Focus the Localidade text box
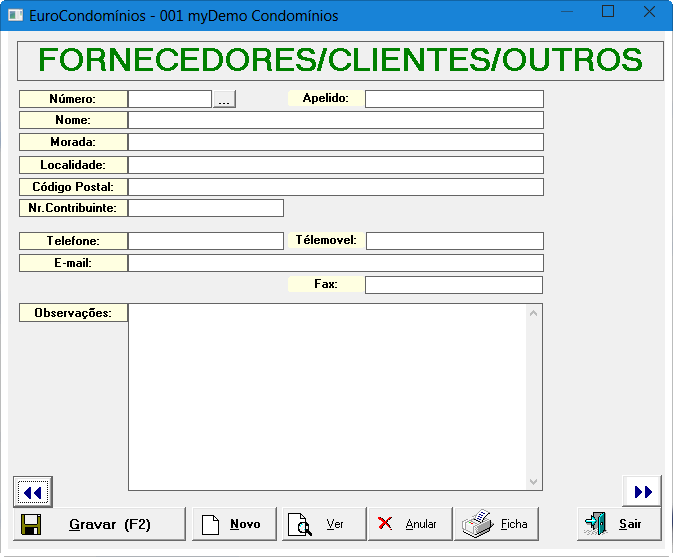Image resolution: width=673 pixels, height=557 pixels. [x=335, y=165]
